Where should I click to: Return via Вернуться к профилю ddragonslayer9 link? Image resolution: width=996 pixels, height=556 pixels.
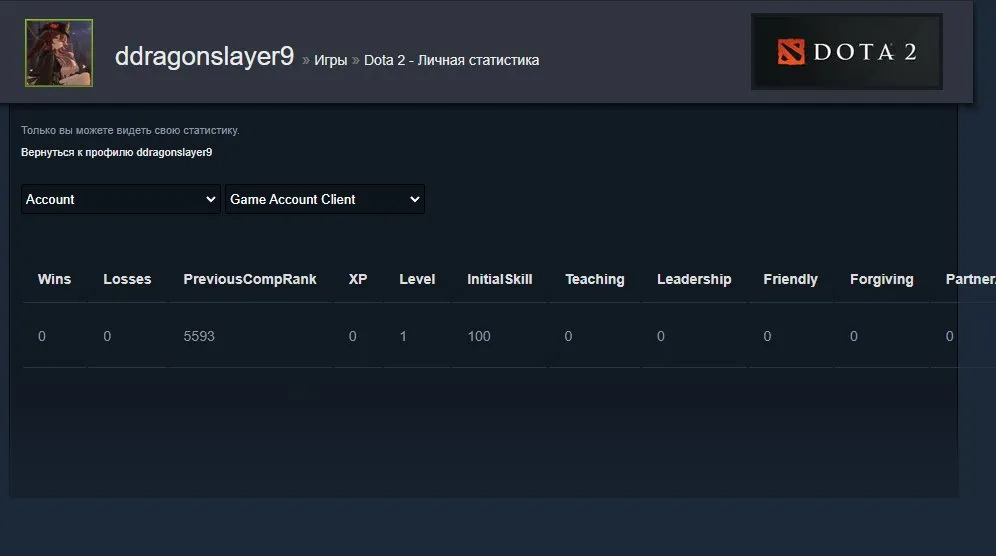[116, 153]
